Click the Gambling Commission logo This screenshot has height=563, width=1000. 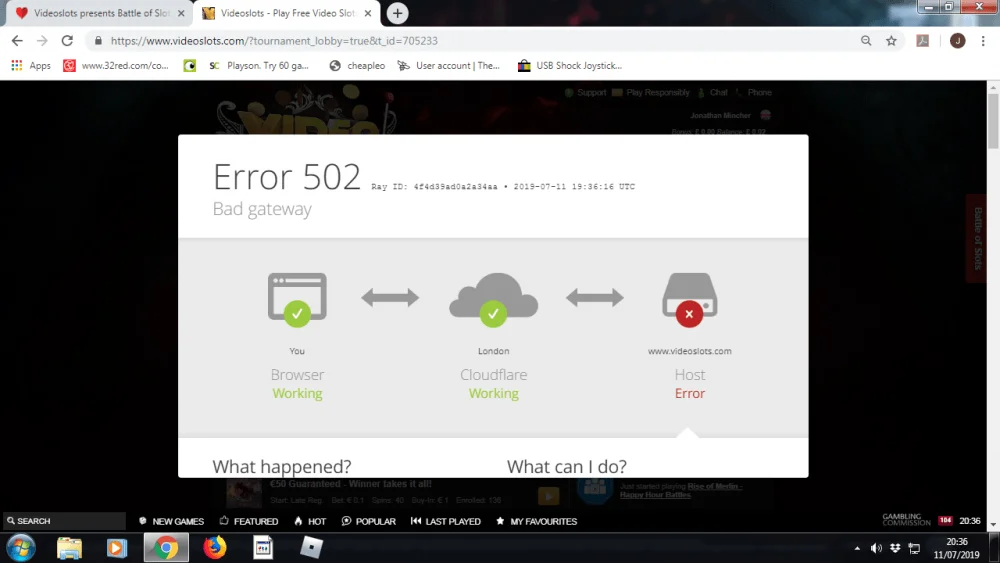point(906,520)
